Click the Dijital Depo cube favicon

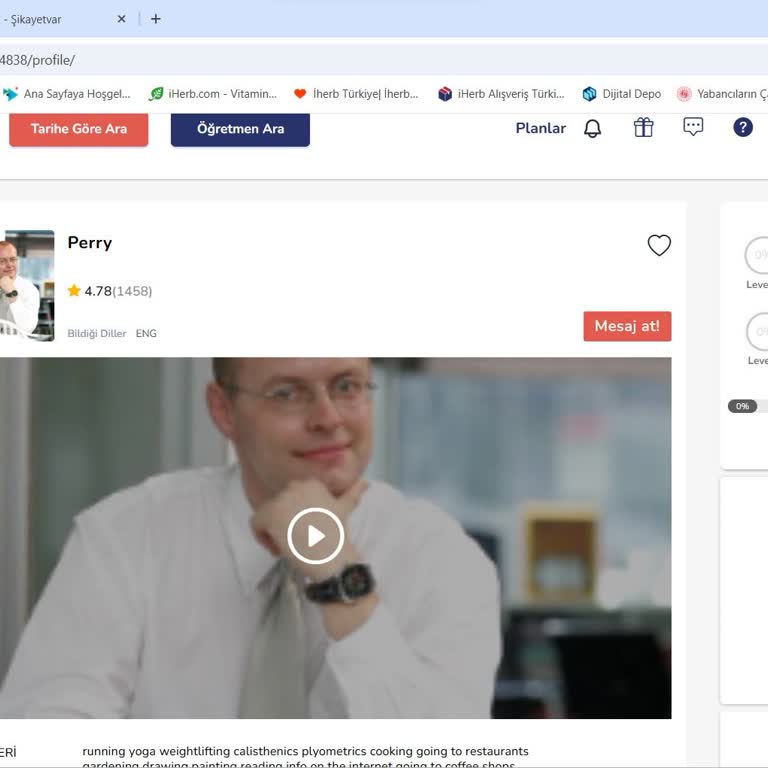pyautogui.click(x=589, y=94)
